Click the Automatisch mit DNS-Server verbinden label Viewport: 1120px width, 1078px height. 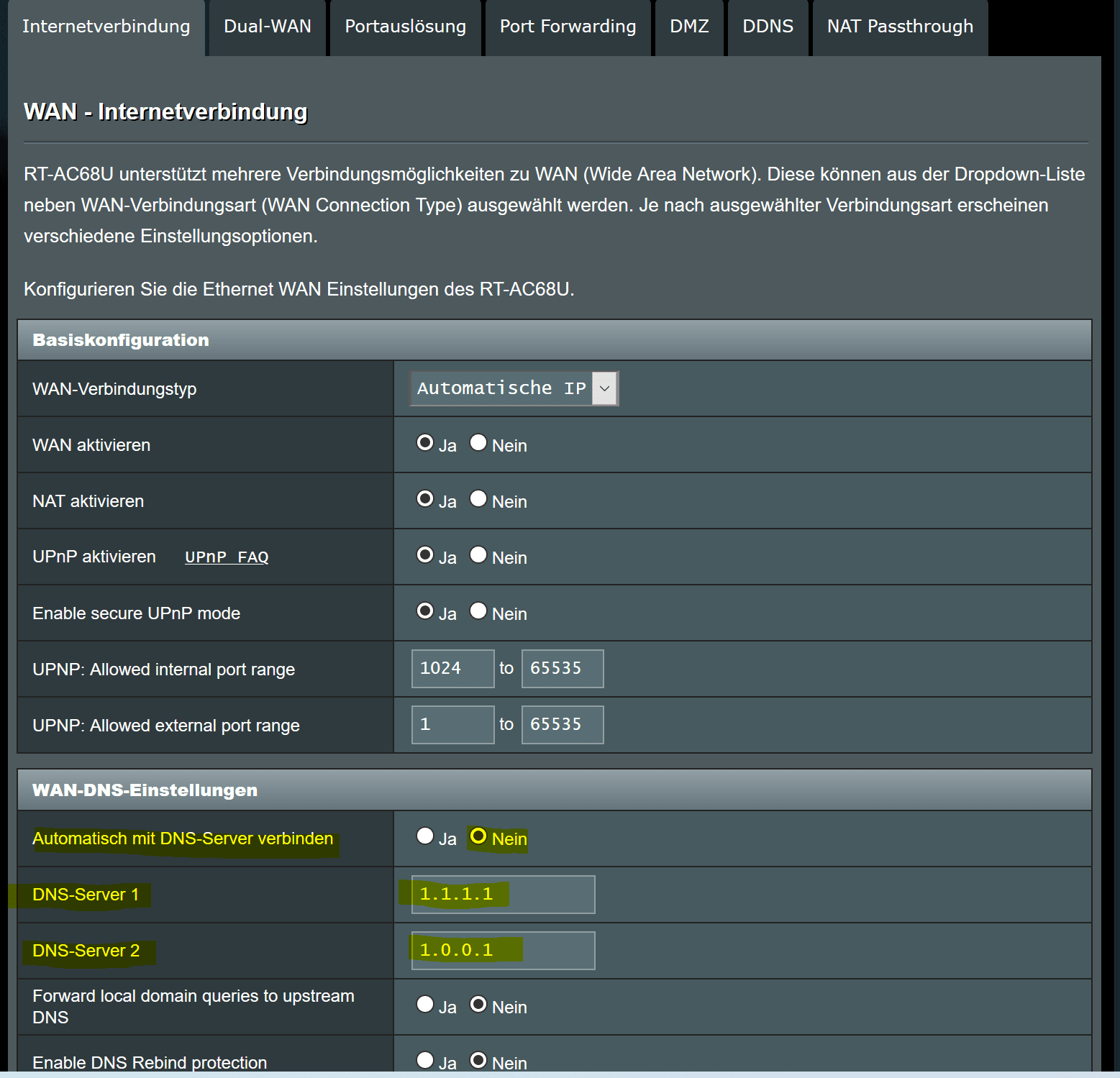click(183, 839)
